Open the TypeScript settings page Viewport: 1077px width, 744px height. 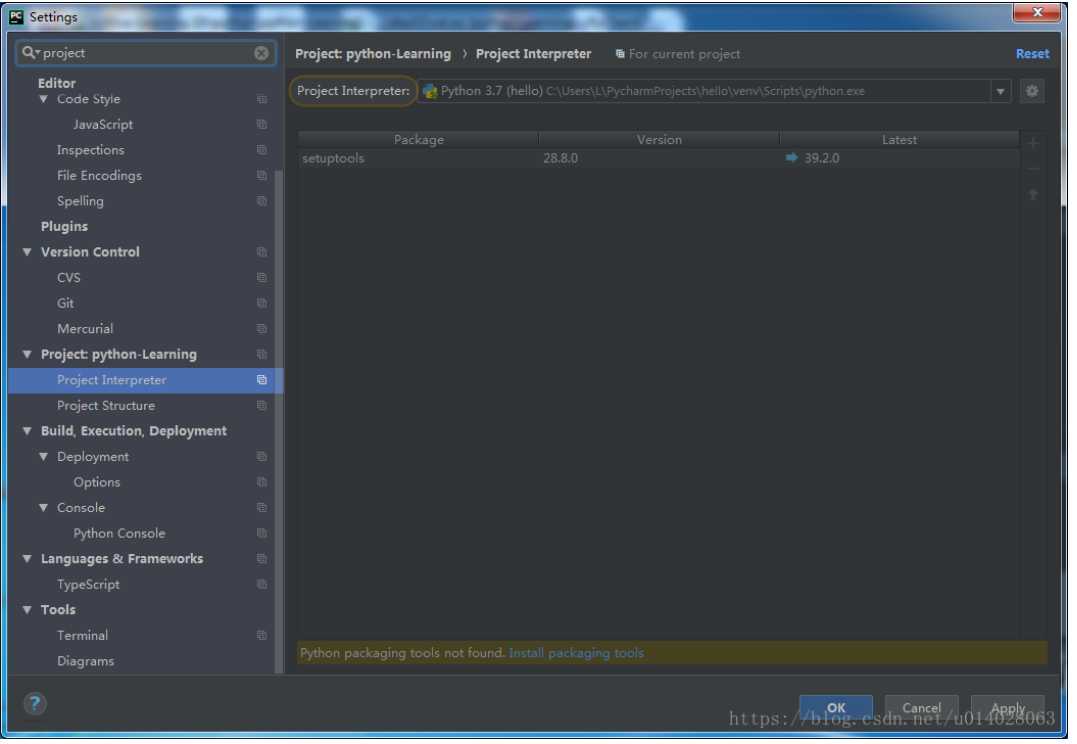click(88, 584)
